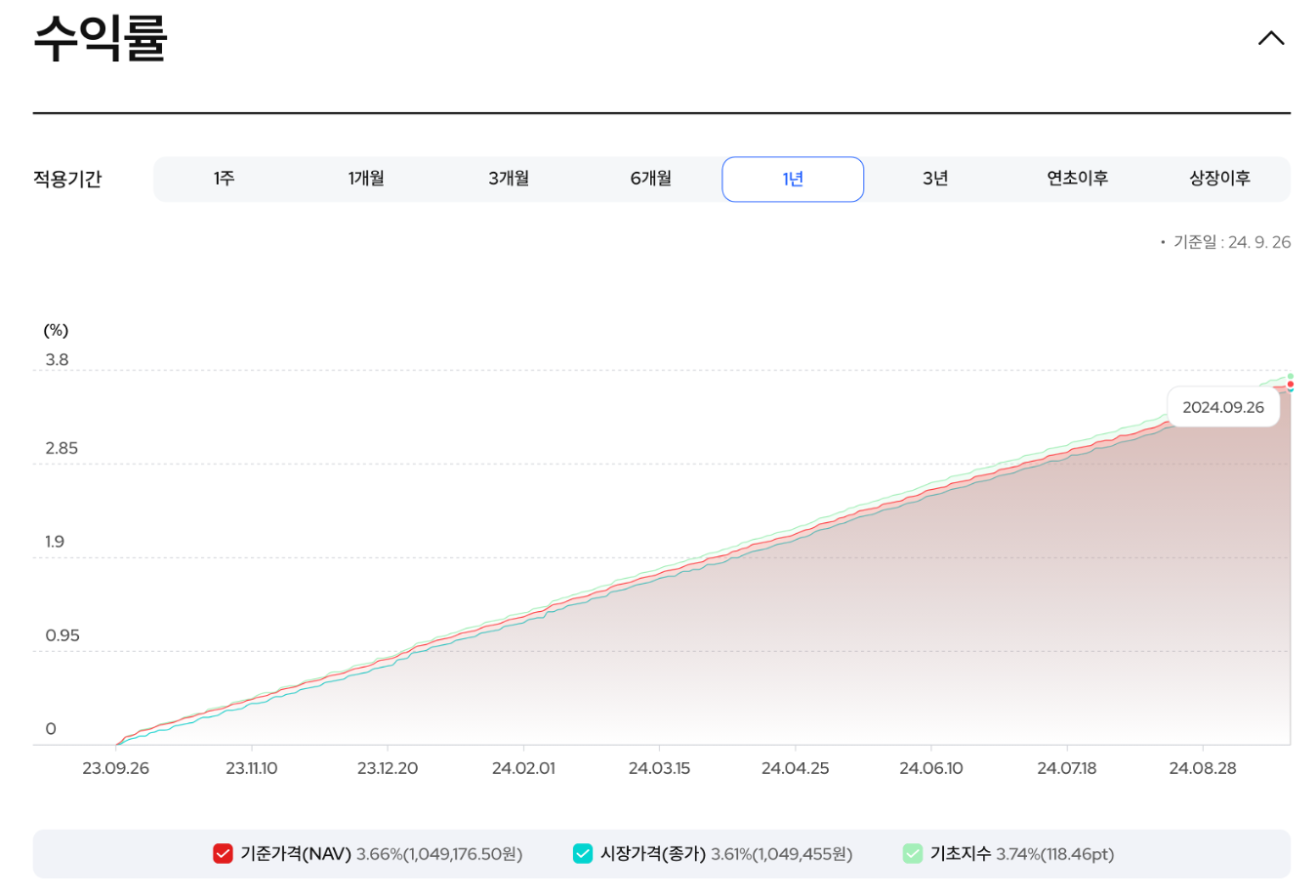Choose the 상장이후 period tab

1219,179
